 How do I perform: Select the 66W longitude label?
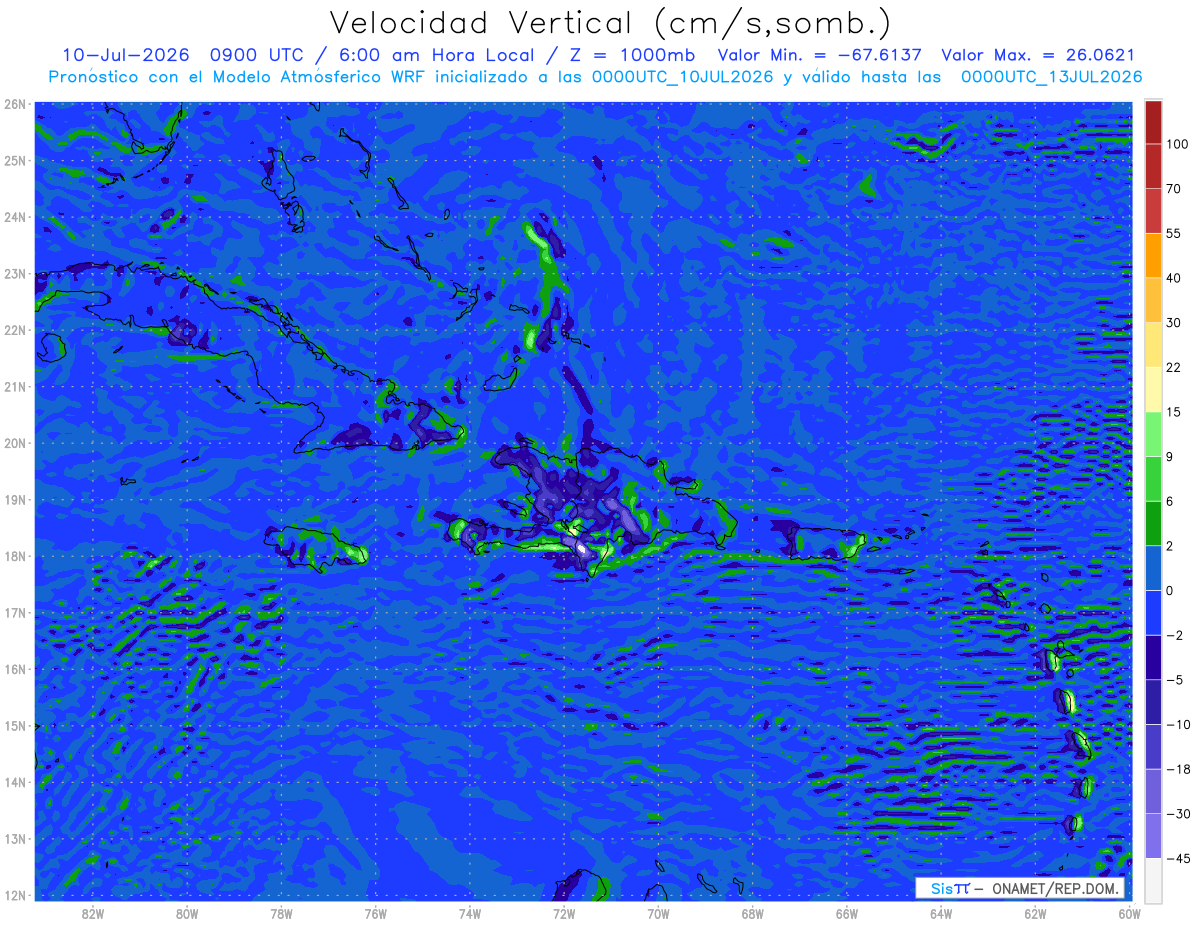click(847, 913)
